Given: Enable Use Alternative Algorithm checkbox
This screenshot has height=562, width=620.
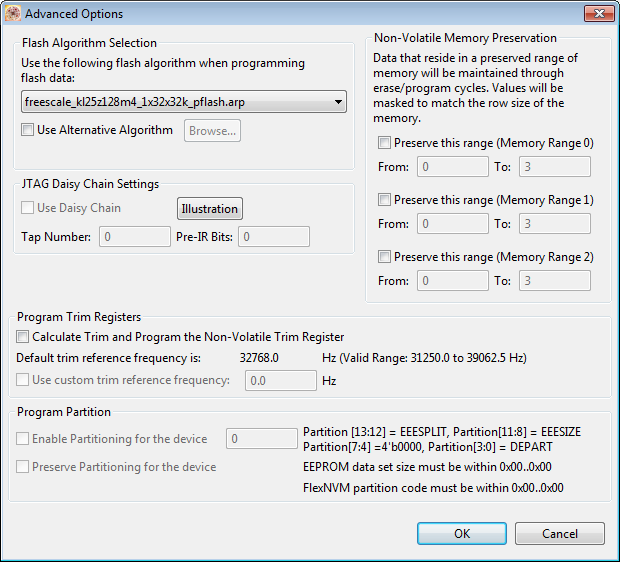Looking at the screenshot, I should pyautogui.click(x=28, y=130).
